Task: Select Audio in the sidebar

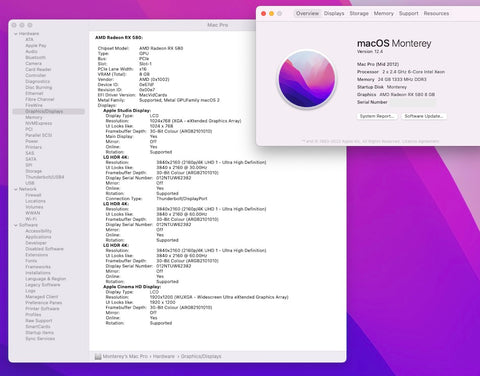Action: pyautogui.click(x=31, y=51)
